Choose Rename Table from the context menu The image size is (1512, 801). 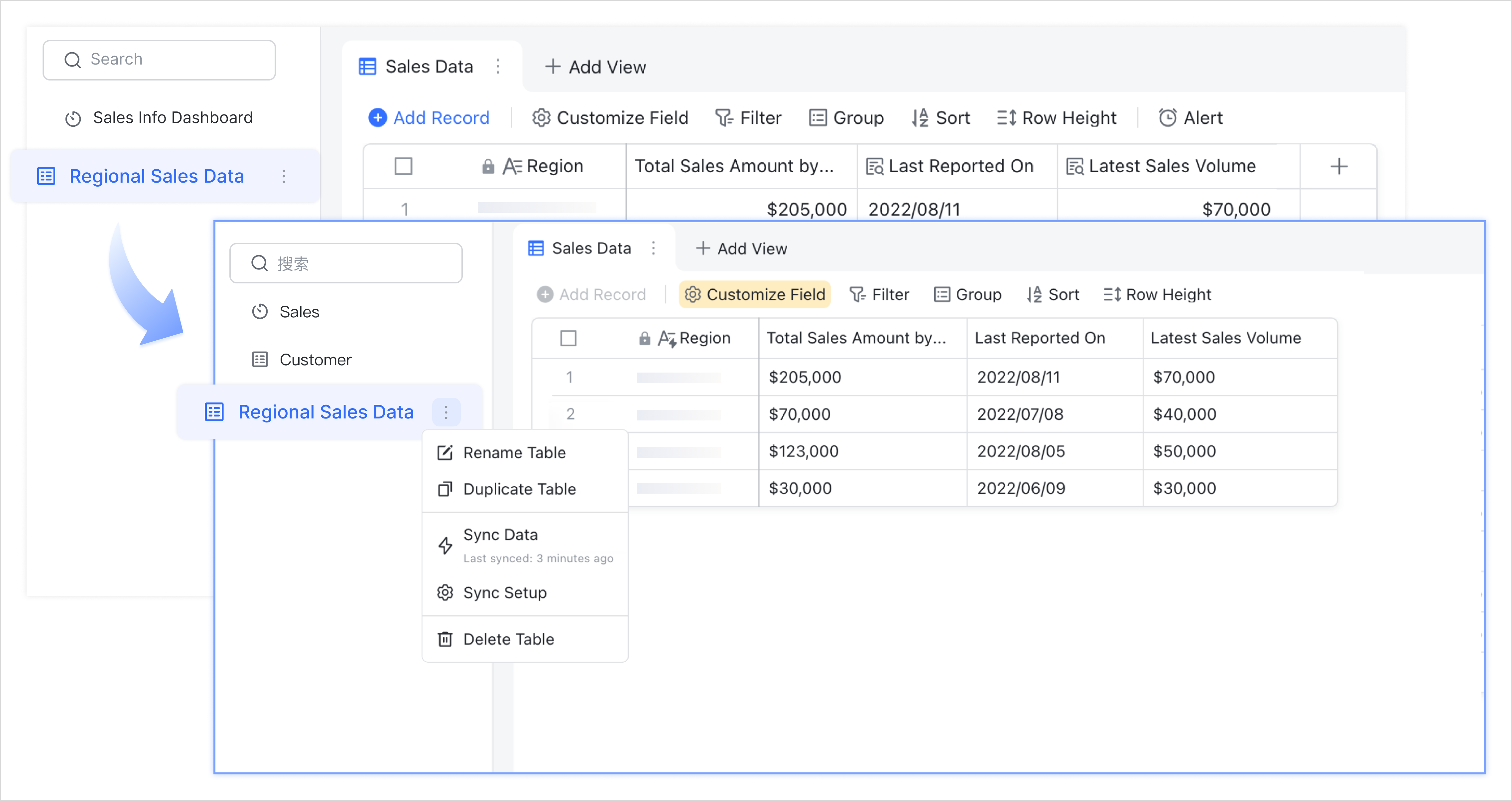click(x=514, y=452)
